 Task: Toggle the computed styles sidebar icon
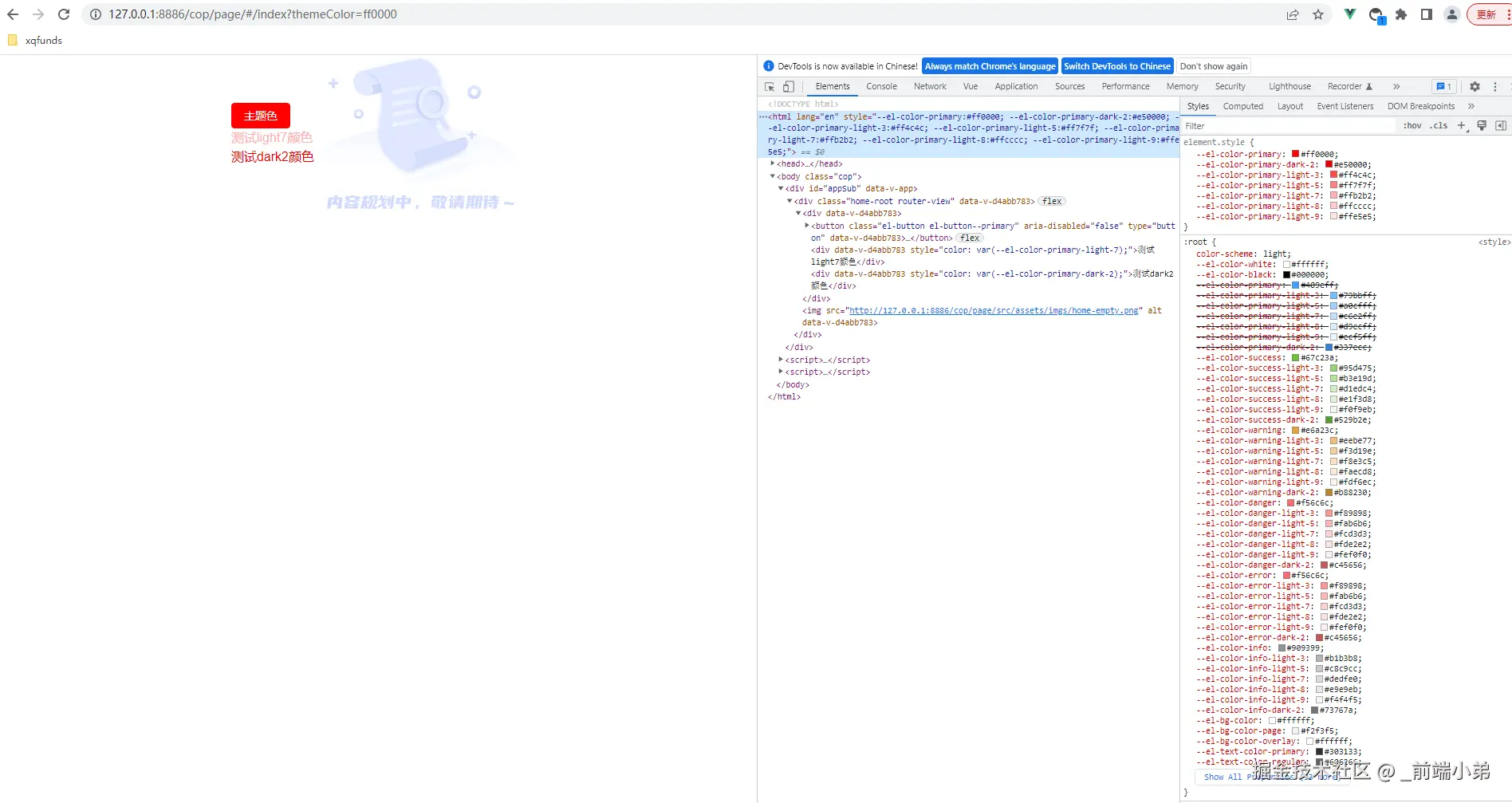pos(1501,126)
